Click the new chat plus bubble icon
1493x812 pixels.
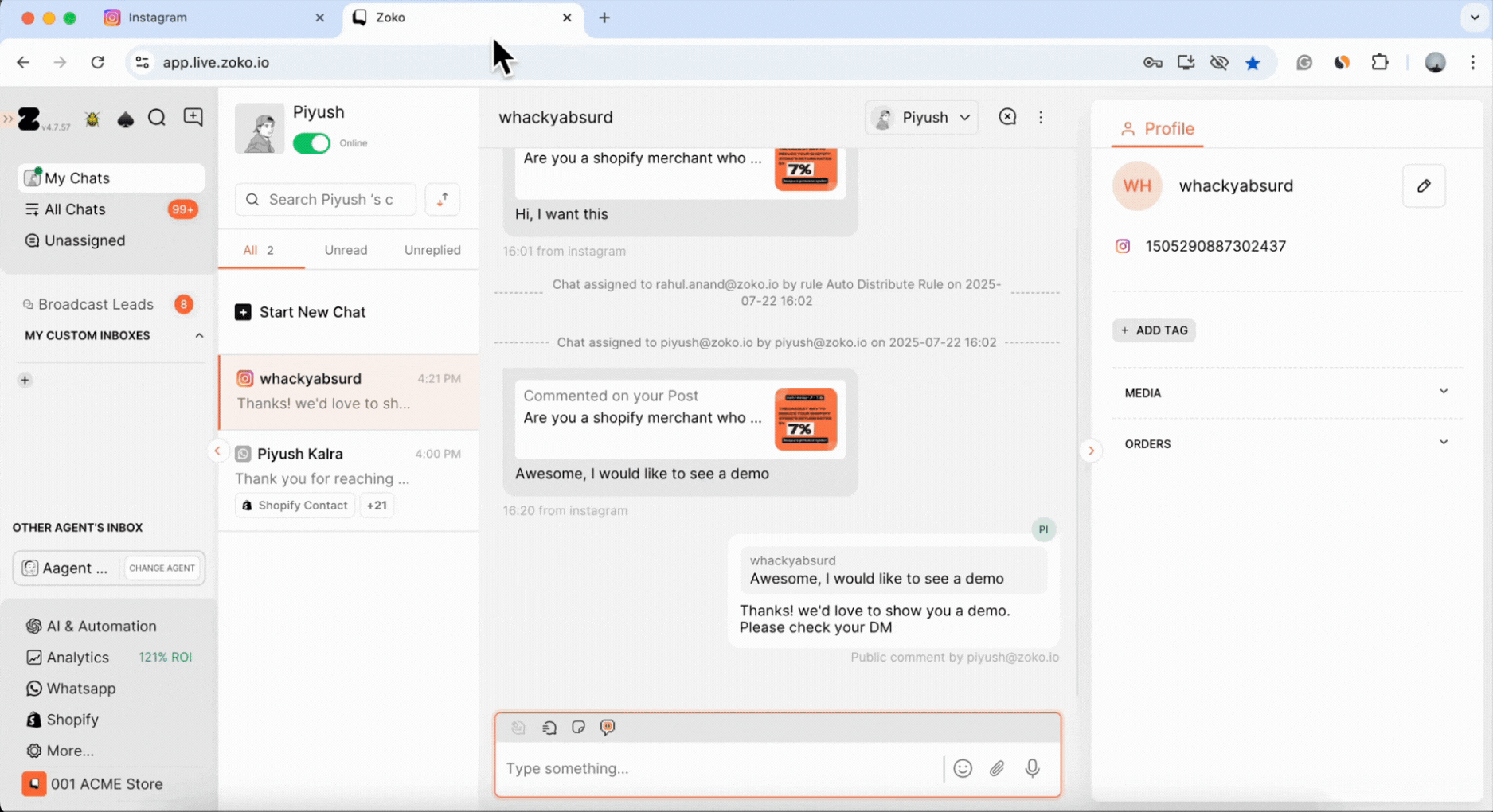pos(193,117)
